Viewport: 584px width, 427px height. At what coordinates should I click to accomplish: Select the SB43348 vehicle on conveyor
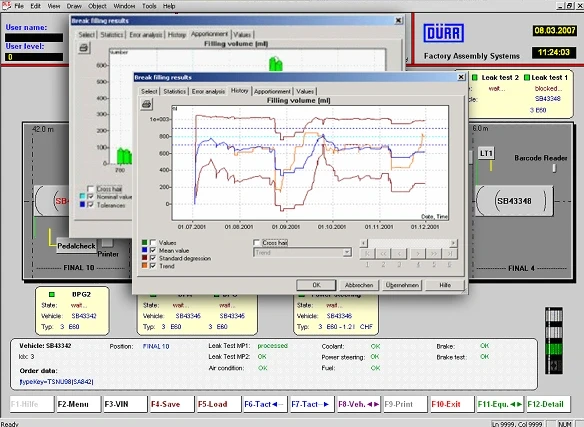point(514,201)
